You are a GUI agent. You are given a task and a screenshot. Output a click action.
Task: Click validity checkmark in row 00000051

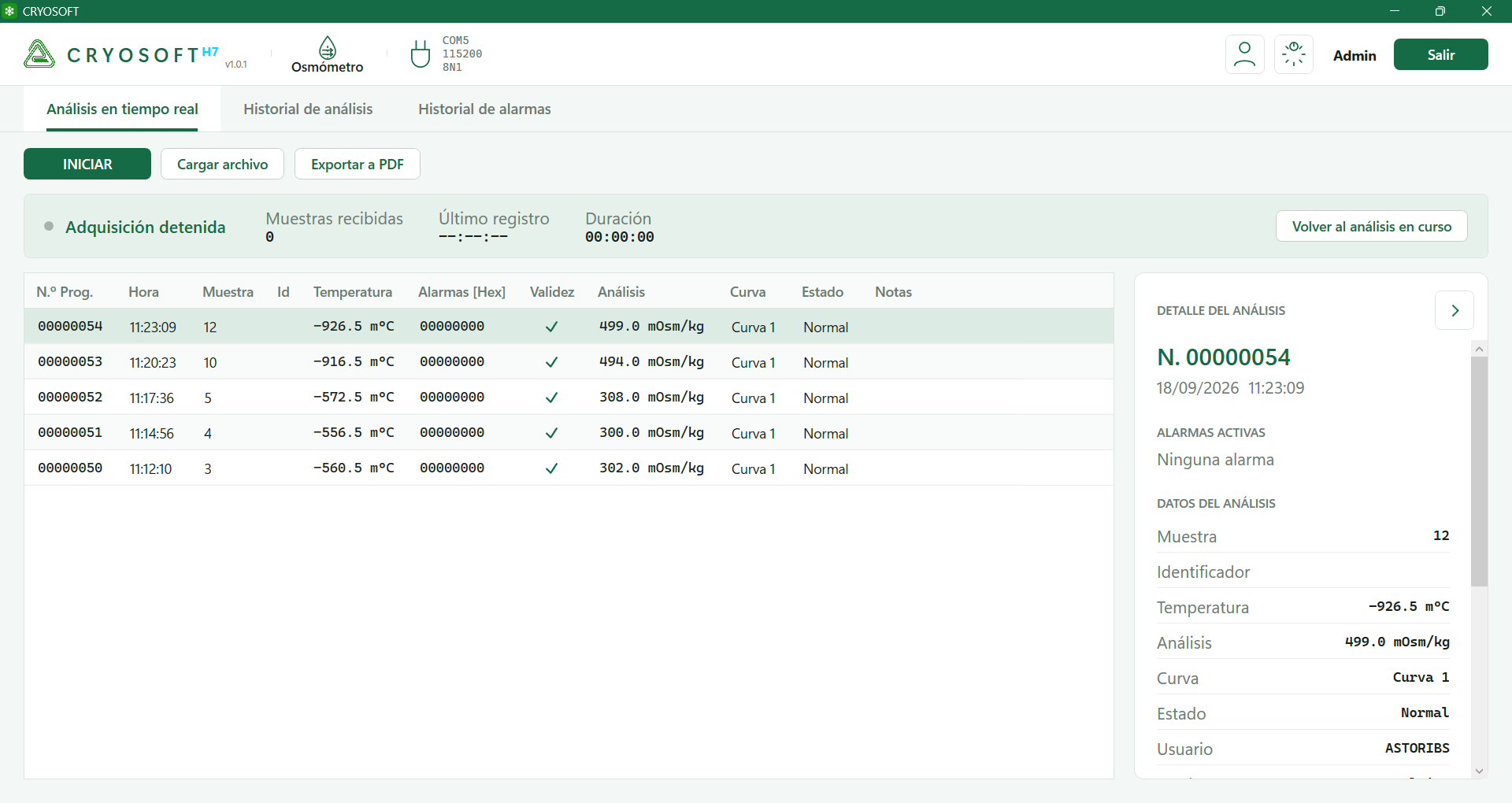tap(552, 433)
